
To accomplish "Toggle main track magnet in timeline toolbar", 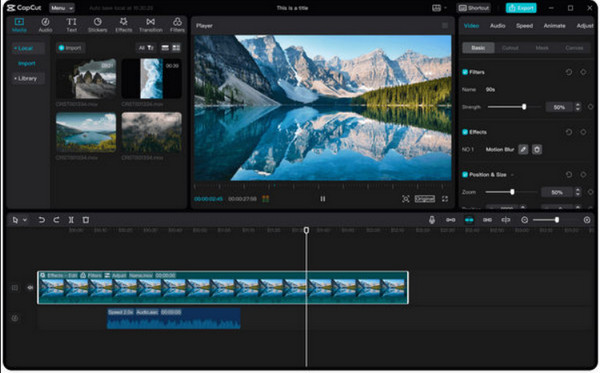I will tap(450, 220).
